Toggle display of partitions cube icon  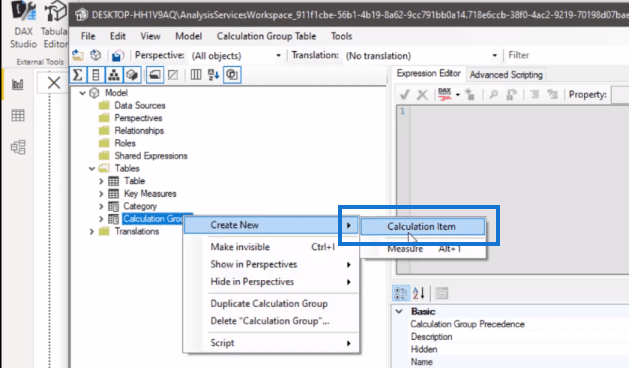point(132,75)
